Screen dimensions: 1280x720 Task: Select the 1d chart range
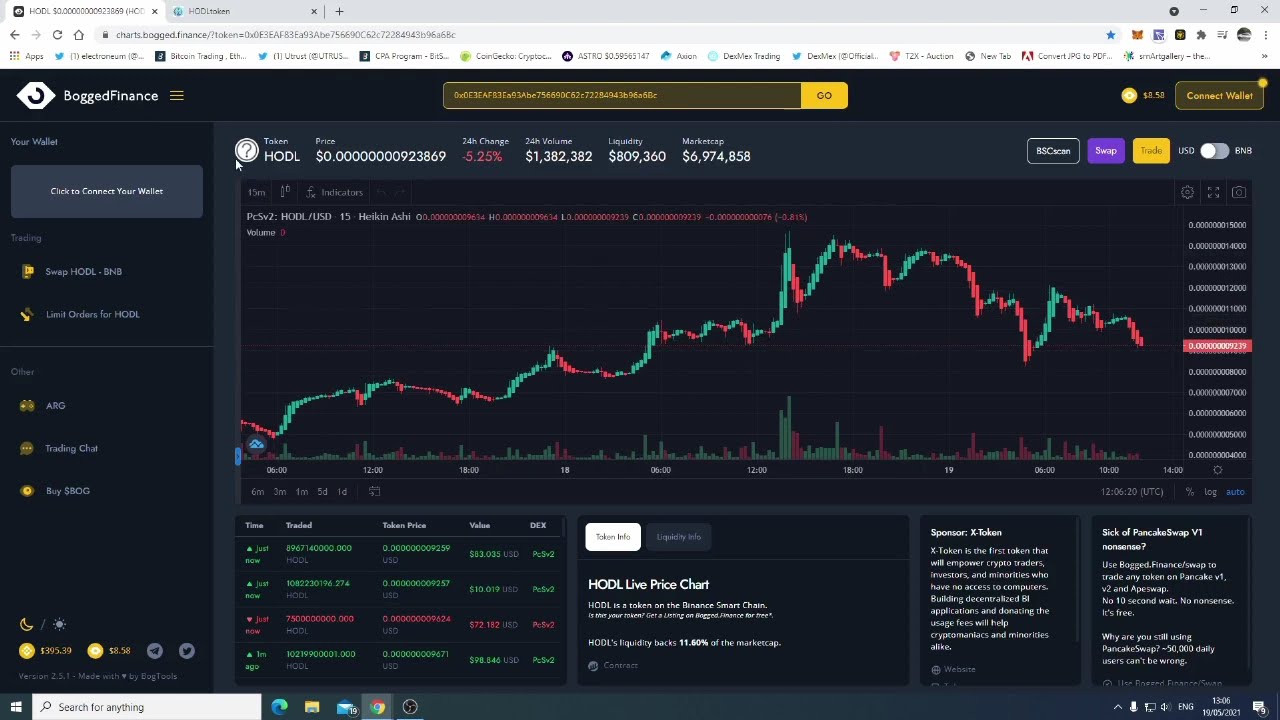(x=342, y=492)
